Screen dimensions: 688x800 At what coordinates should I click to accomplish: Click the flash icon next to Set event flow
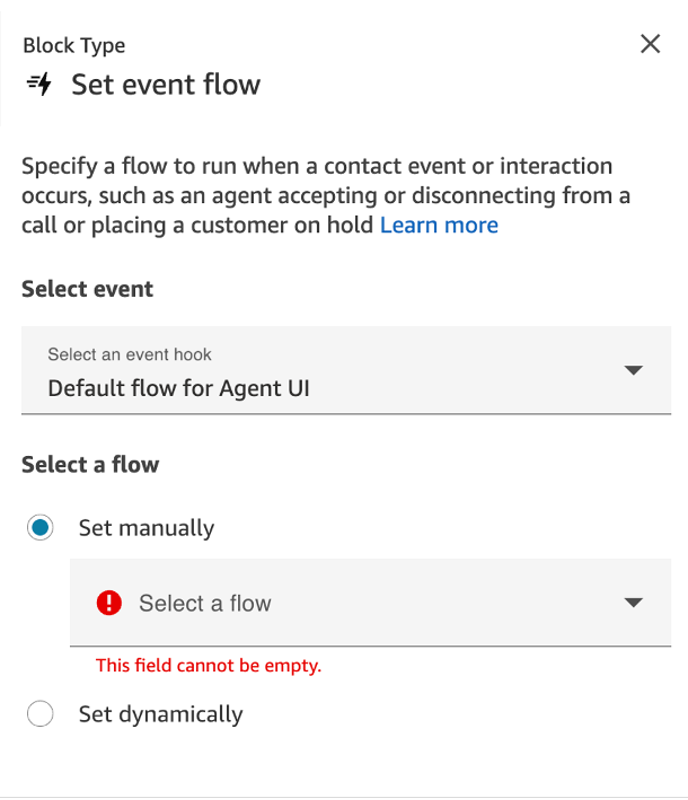pos(37,85)
